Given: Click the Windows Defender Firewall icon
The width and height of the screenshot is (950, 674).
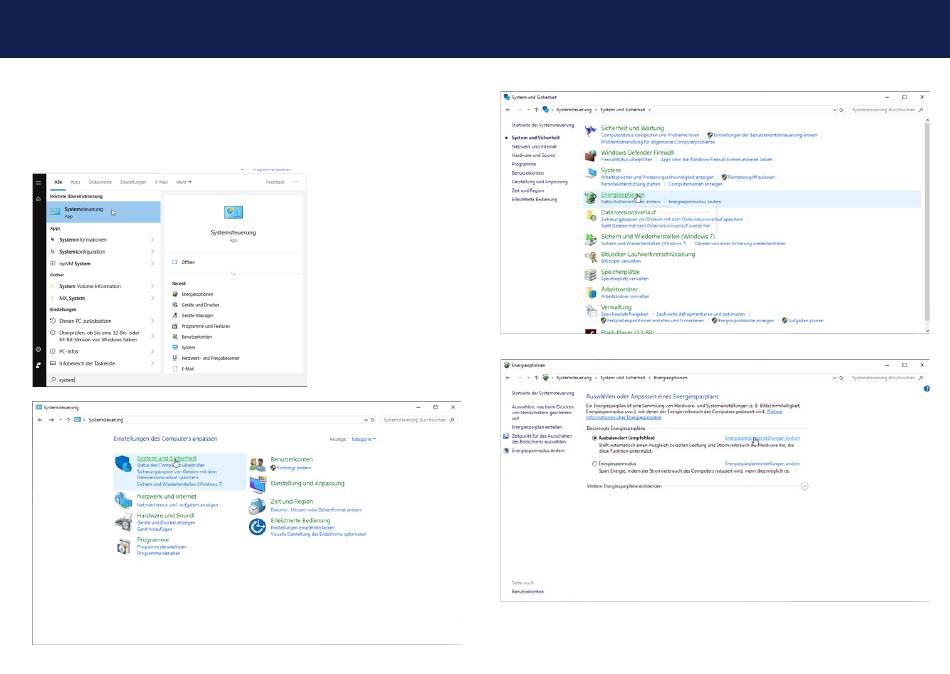Looking at the screenshot, I should 590,156.
